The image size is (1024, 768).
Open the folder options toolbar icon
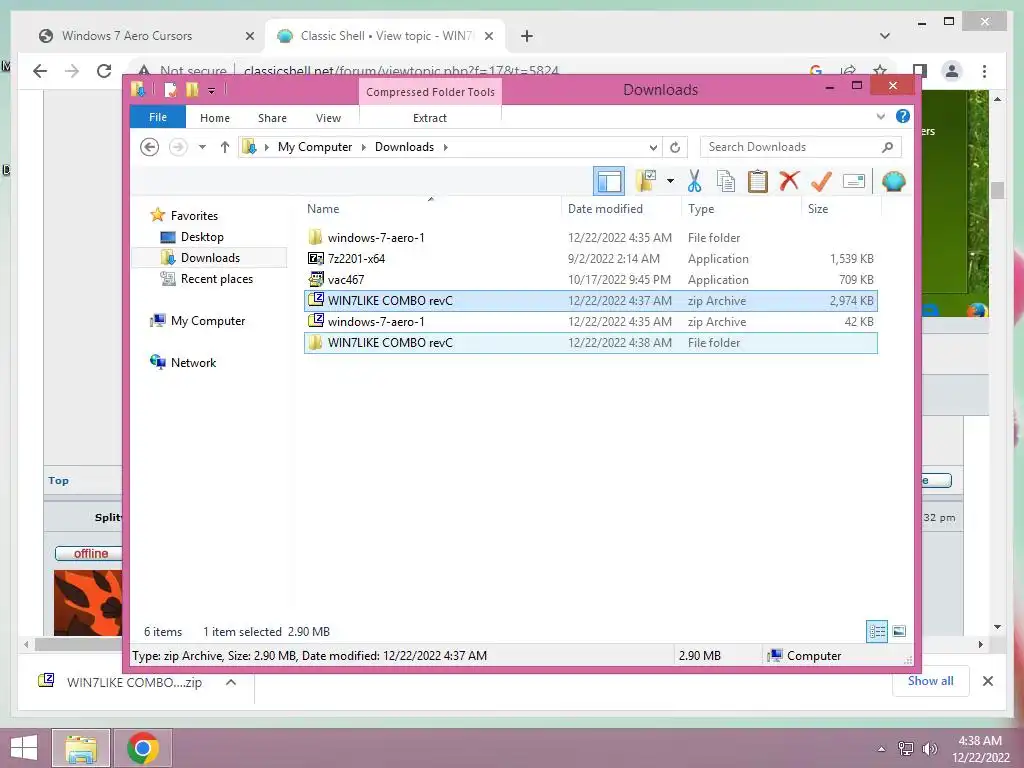click(646, 181)
